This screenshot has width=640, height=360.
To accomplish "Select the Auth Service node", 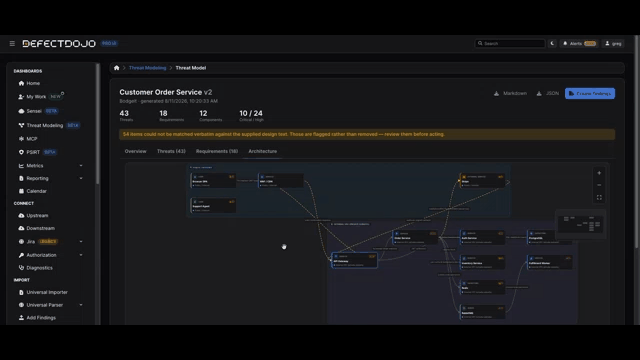I will point(482,238).
